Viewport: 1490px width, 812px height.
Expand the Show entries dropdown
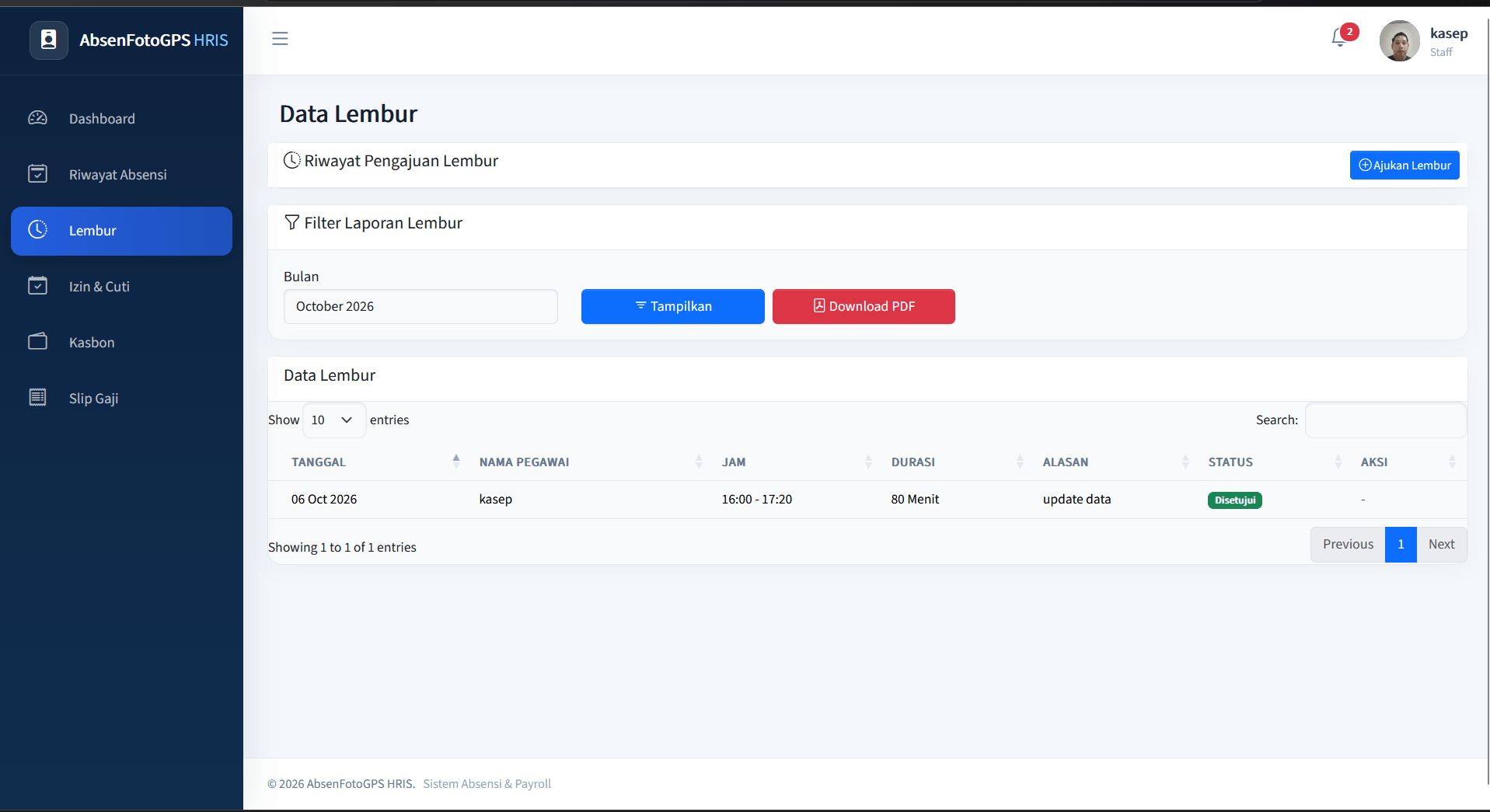[x=333, y=420]
